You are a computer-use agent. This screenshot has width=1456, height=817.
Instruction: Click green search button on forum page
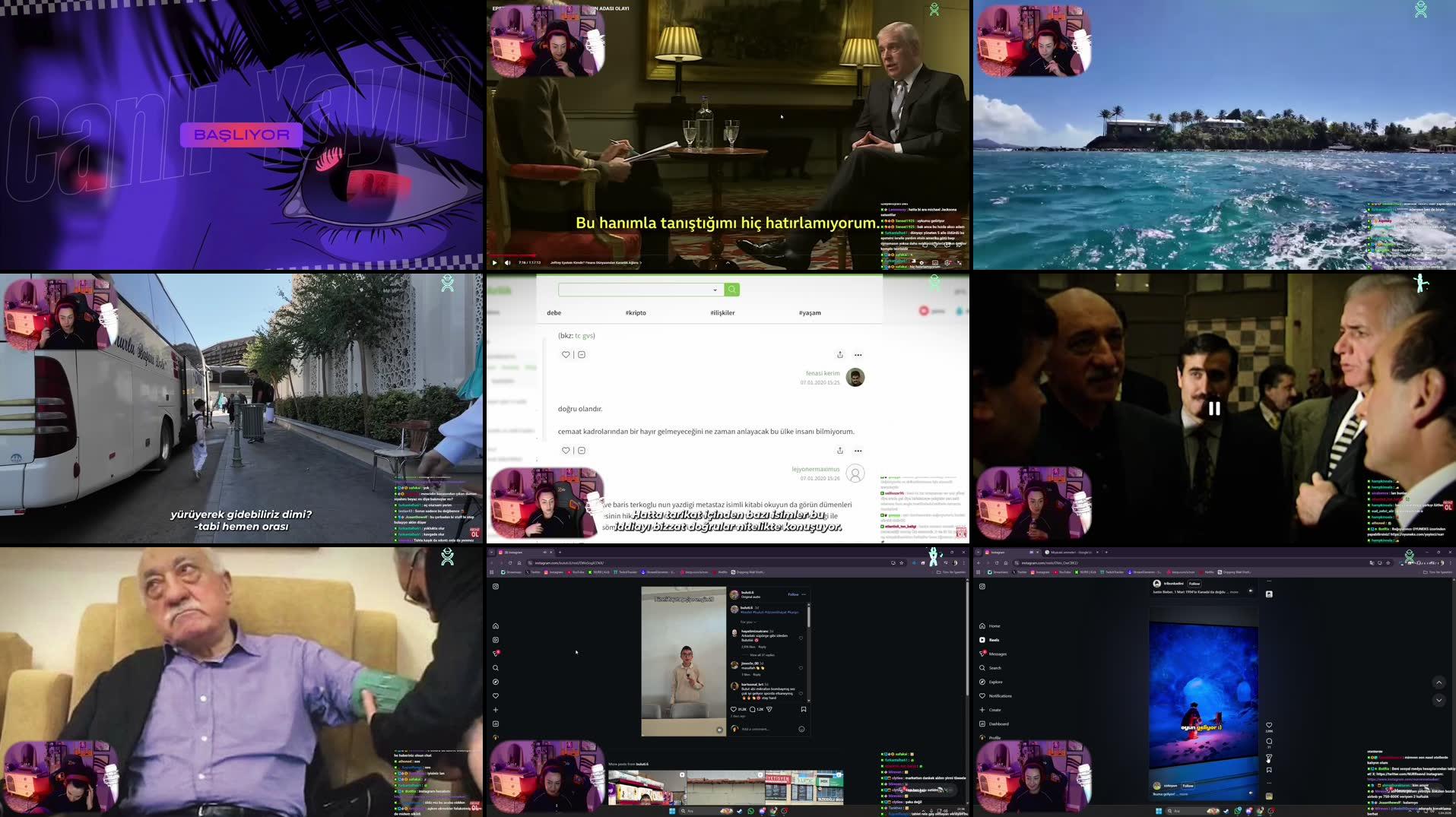point(731,290)
